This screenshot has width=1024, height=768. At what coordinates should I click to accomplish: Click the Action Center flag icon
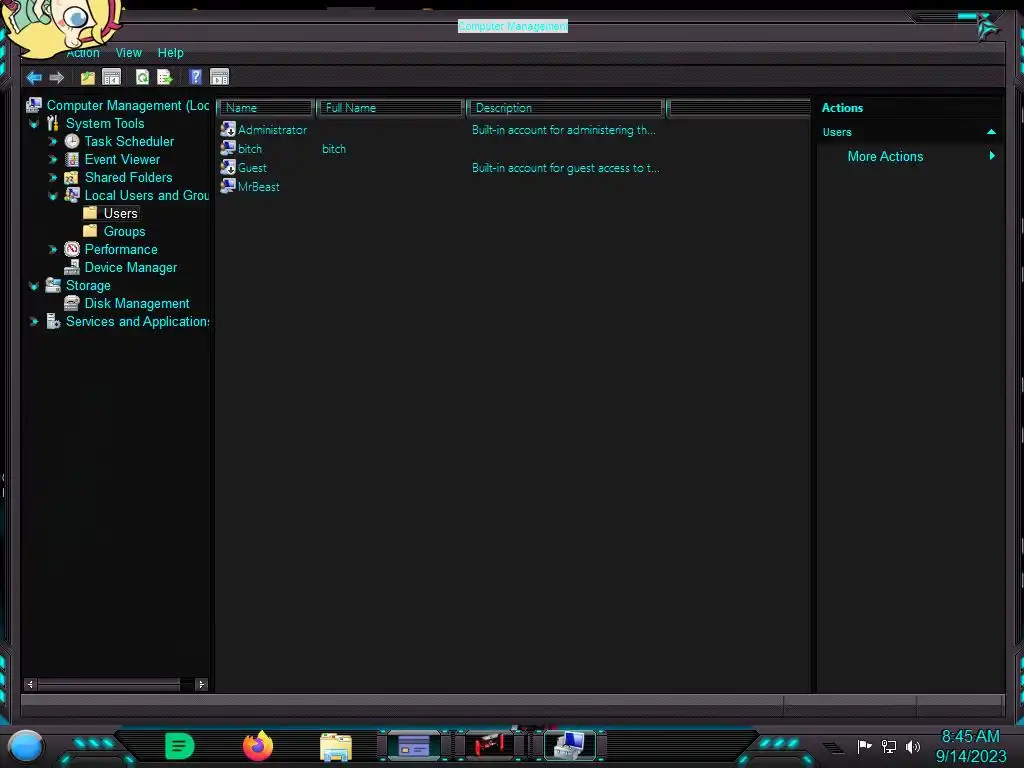point(864,746)
